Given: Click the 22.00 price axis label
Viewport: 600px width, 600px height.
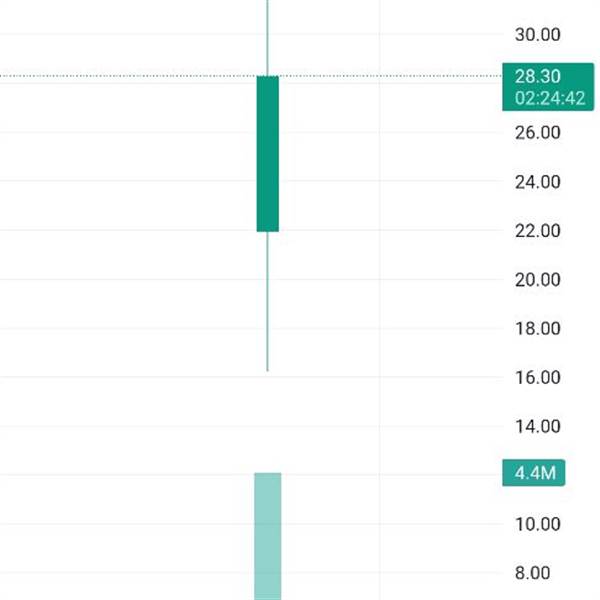Looking at the screenshot, I should click(x=538, y=231).
